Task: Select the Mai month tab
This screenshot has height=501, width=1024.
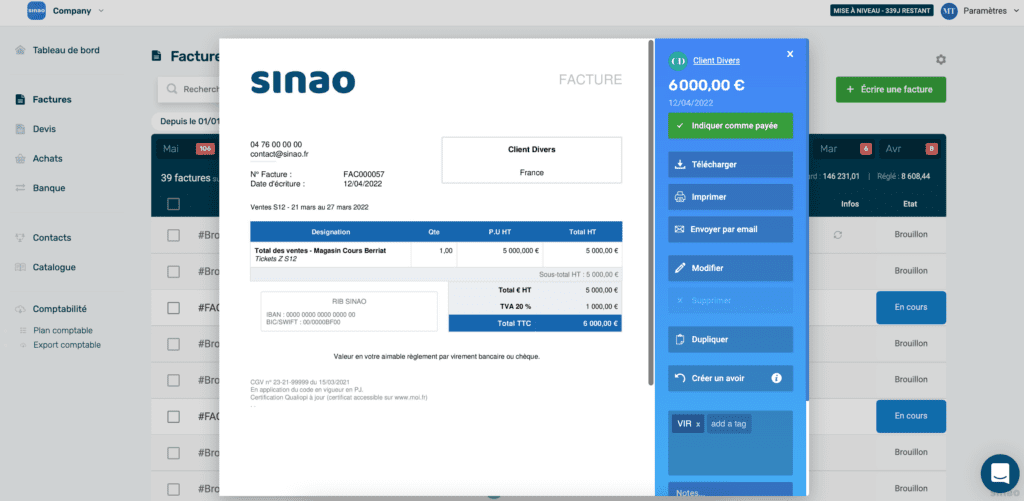Action: (188, 149)
